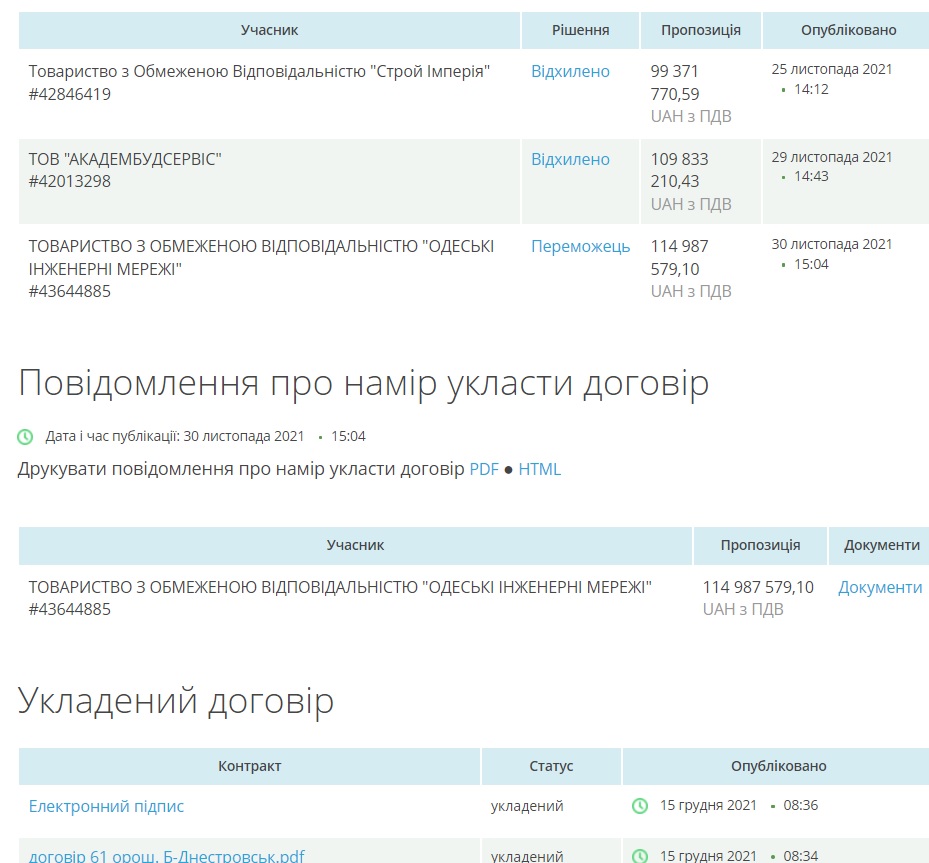Click code #42013298
This screenshot has width=929, height=863.
click(x=69, y=181)
